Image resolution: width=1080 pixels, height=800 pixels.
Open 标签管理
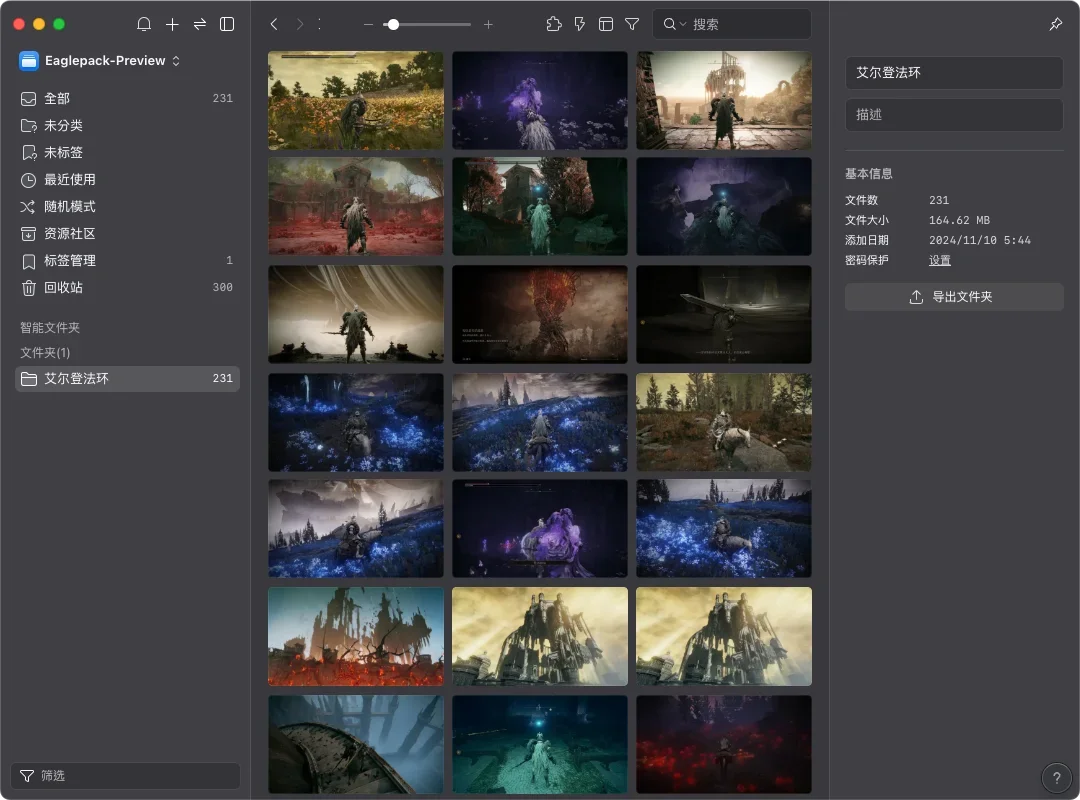click(127, 260)
